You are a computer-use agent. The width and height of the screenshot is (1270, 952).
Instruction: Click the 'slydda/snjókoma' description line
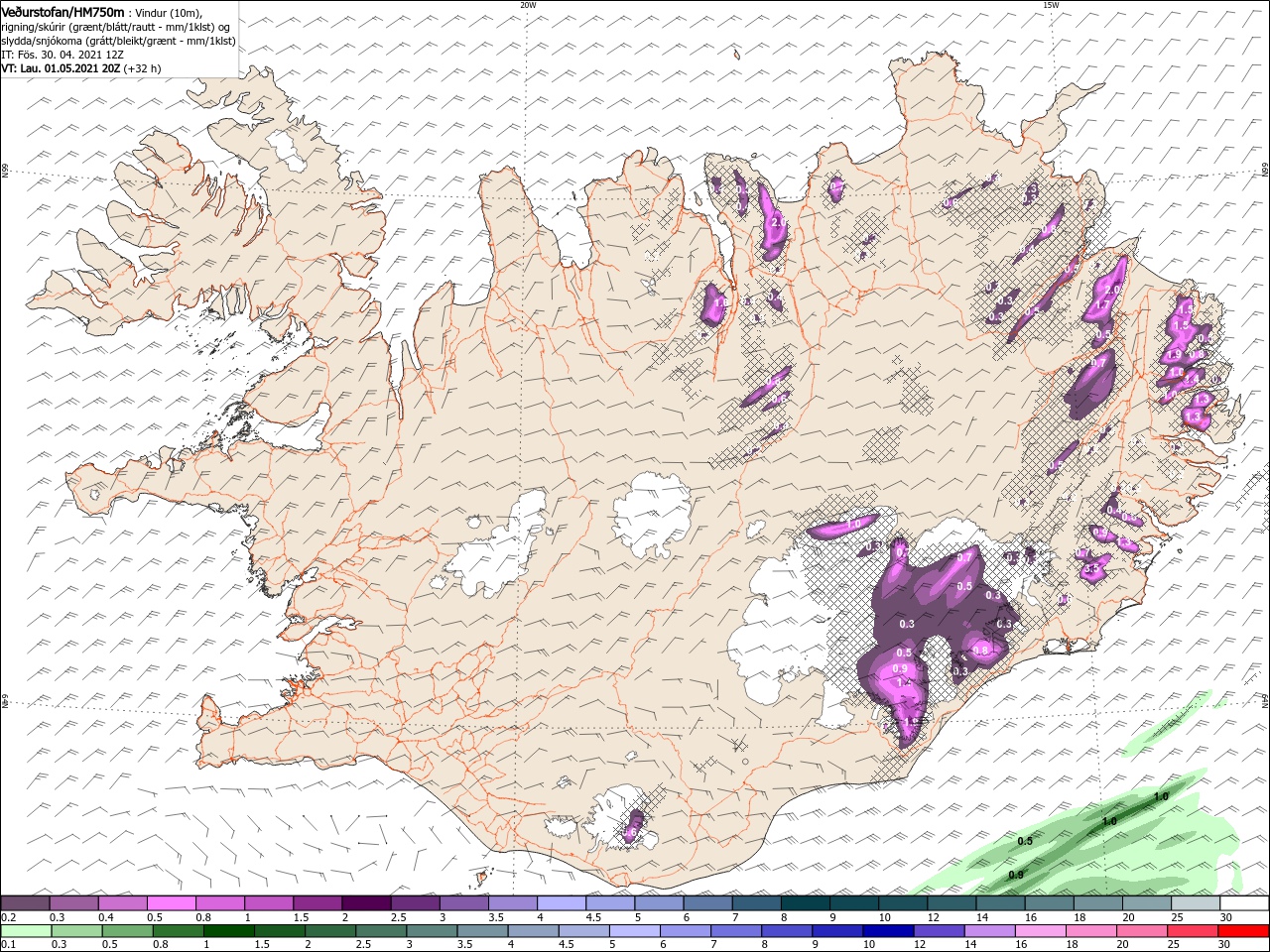[x=118, y=41]
